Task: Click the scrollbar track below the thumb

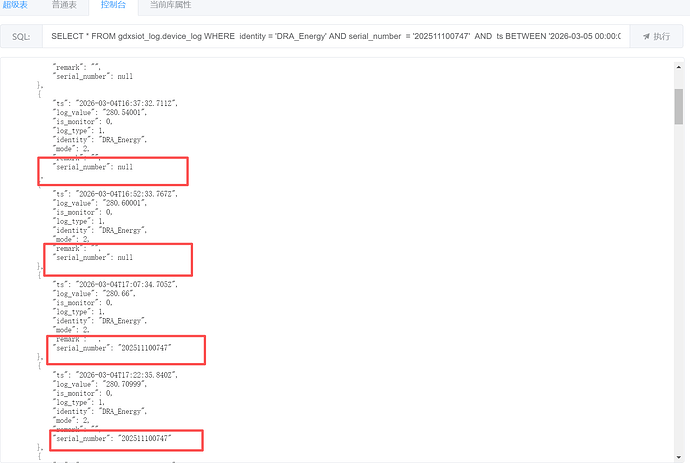Action: (678, 300)
